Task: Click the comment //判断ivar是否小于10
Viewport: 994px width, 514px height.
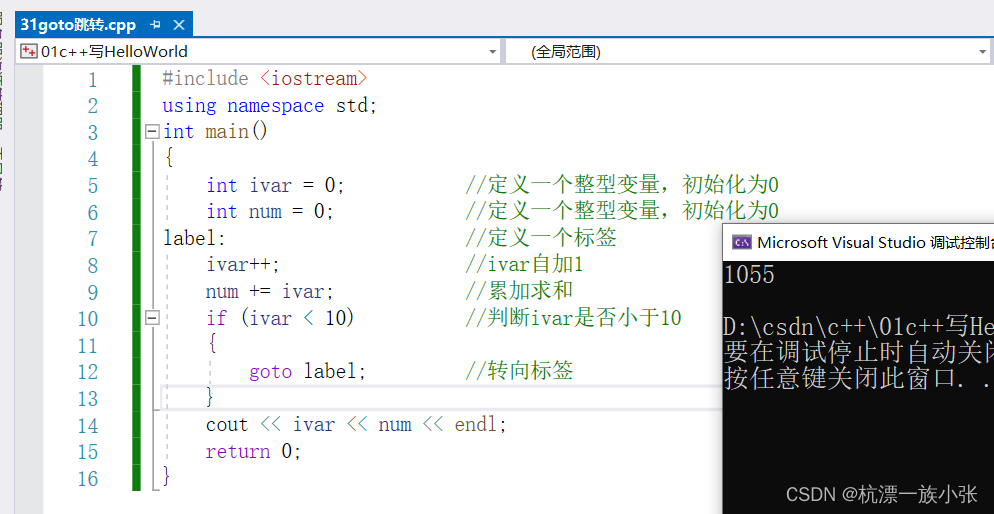Action: 573,318
